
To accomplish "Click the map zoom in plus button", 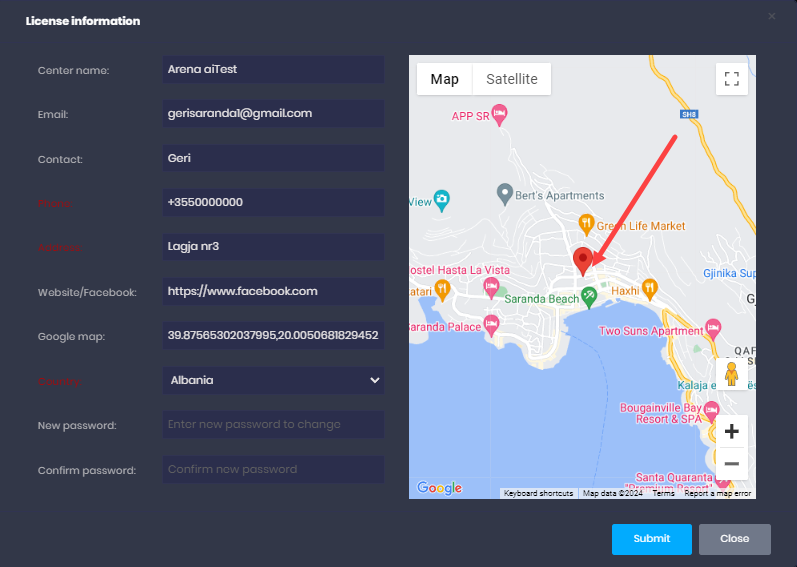I will coord(731,431).
